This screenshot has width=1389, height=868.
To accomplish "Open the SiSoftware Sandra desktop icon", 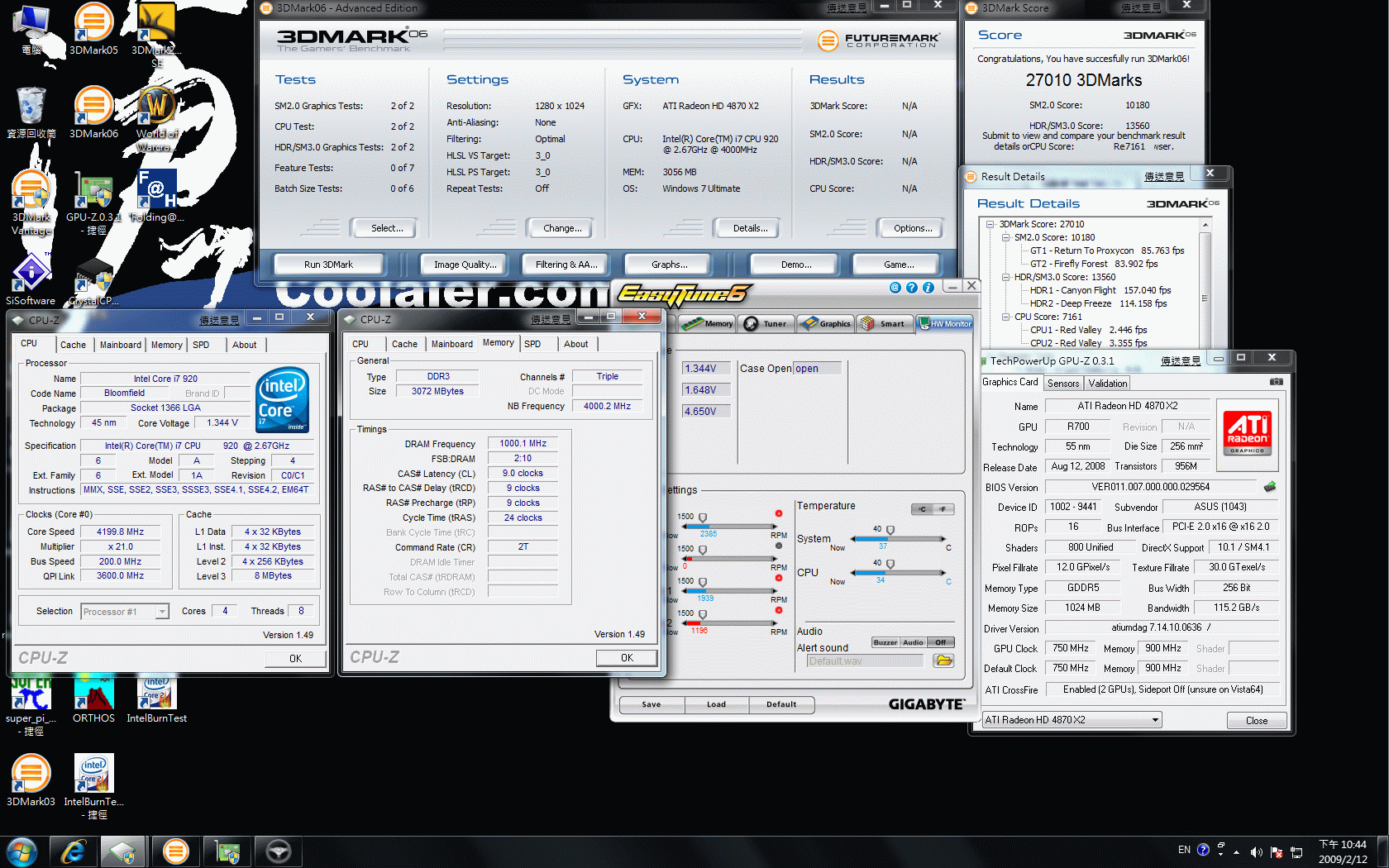I will (31, 279).
